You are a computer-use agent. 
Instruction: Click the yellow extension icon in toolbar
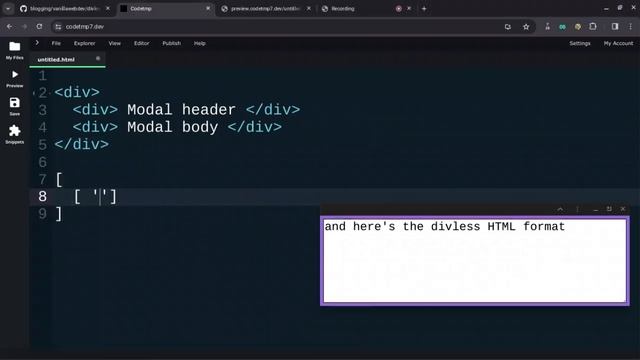(x=578, y=27)
